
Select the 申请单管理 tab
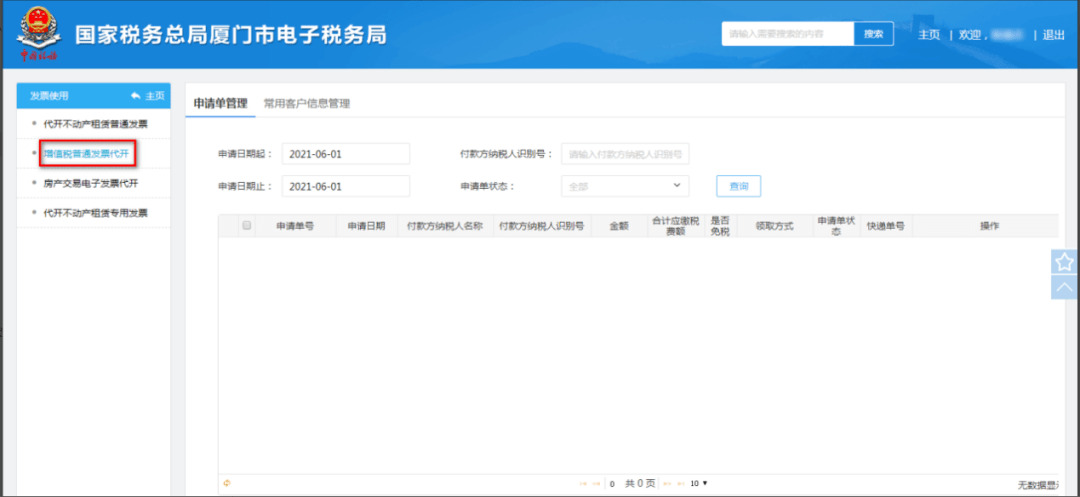[219, 103]
